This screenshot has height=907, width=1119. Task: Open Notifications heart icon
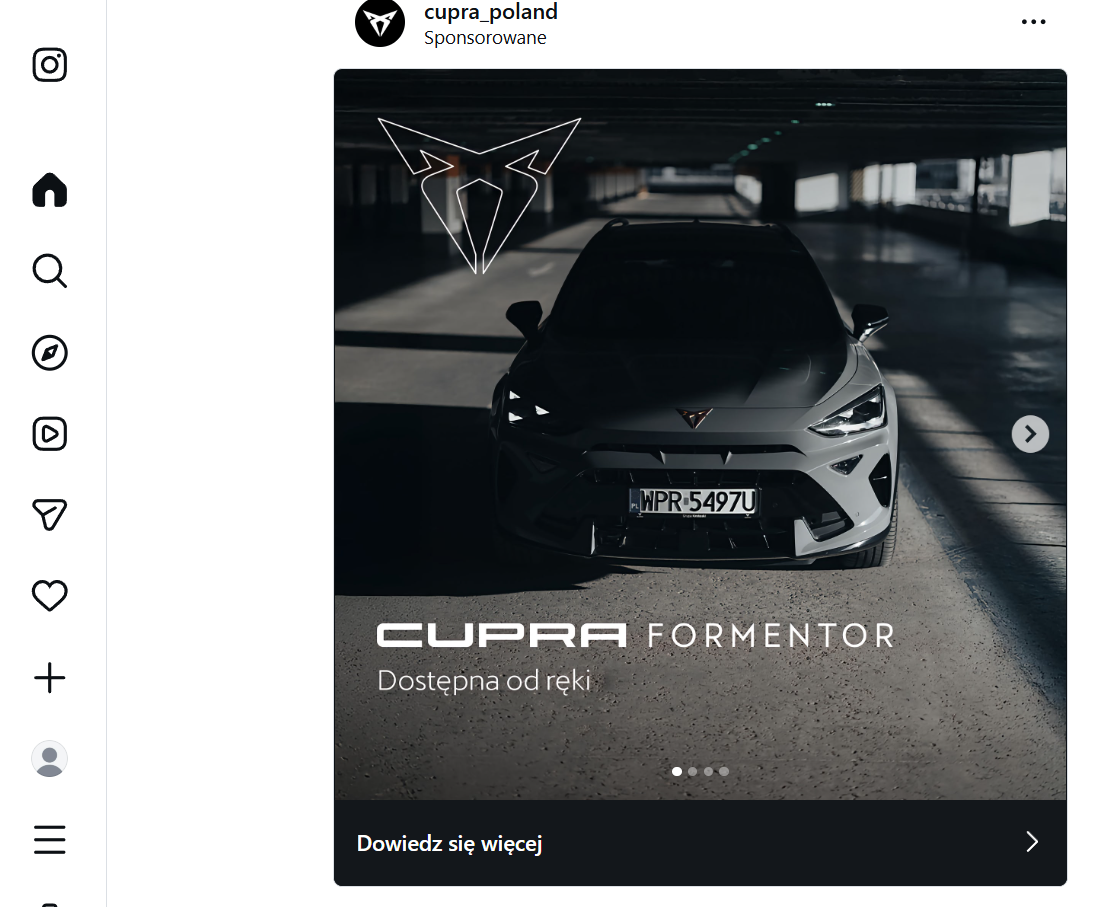coord(49,596)
